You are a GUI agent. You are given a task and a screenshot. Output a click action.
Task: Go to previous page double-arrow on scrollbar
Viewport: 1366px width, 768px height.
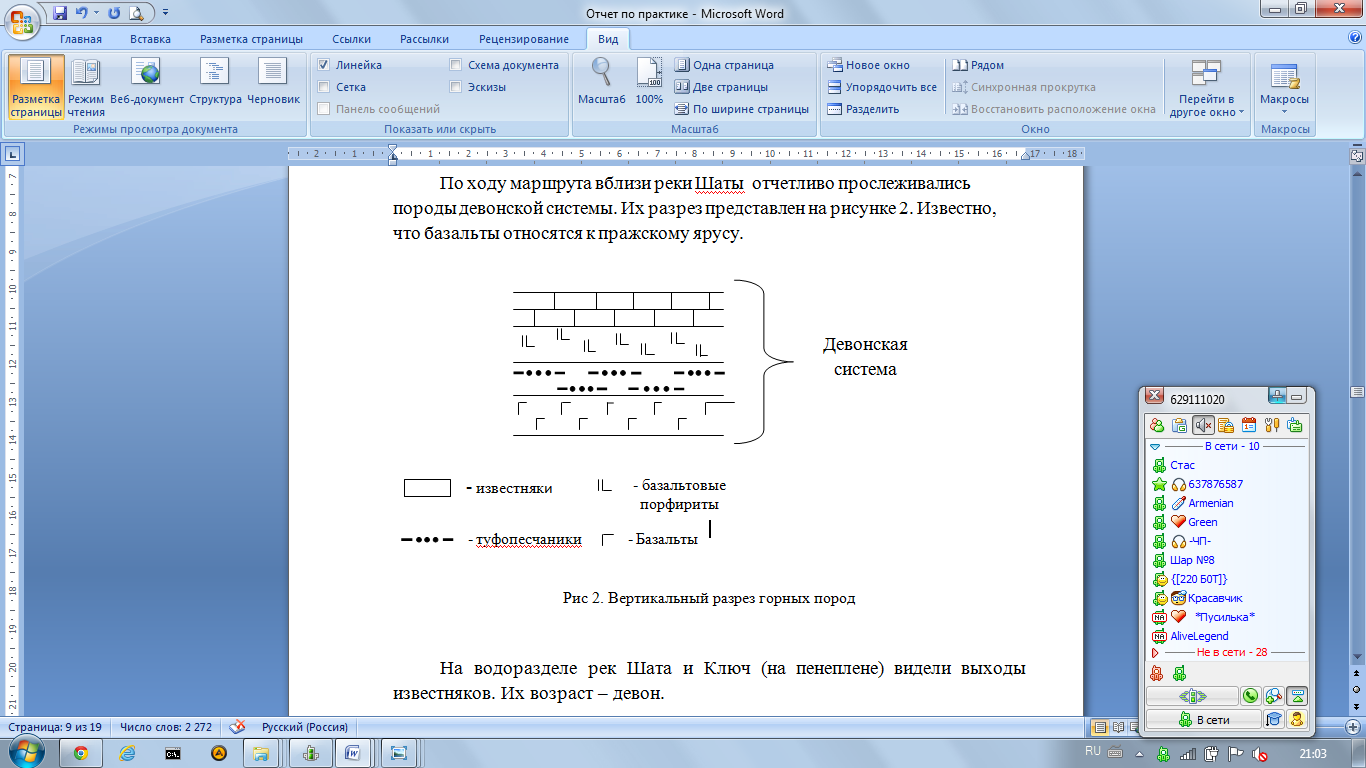[x=1357, y=675]
